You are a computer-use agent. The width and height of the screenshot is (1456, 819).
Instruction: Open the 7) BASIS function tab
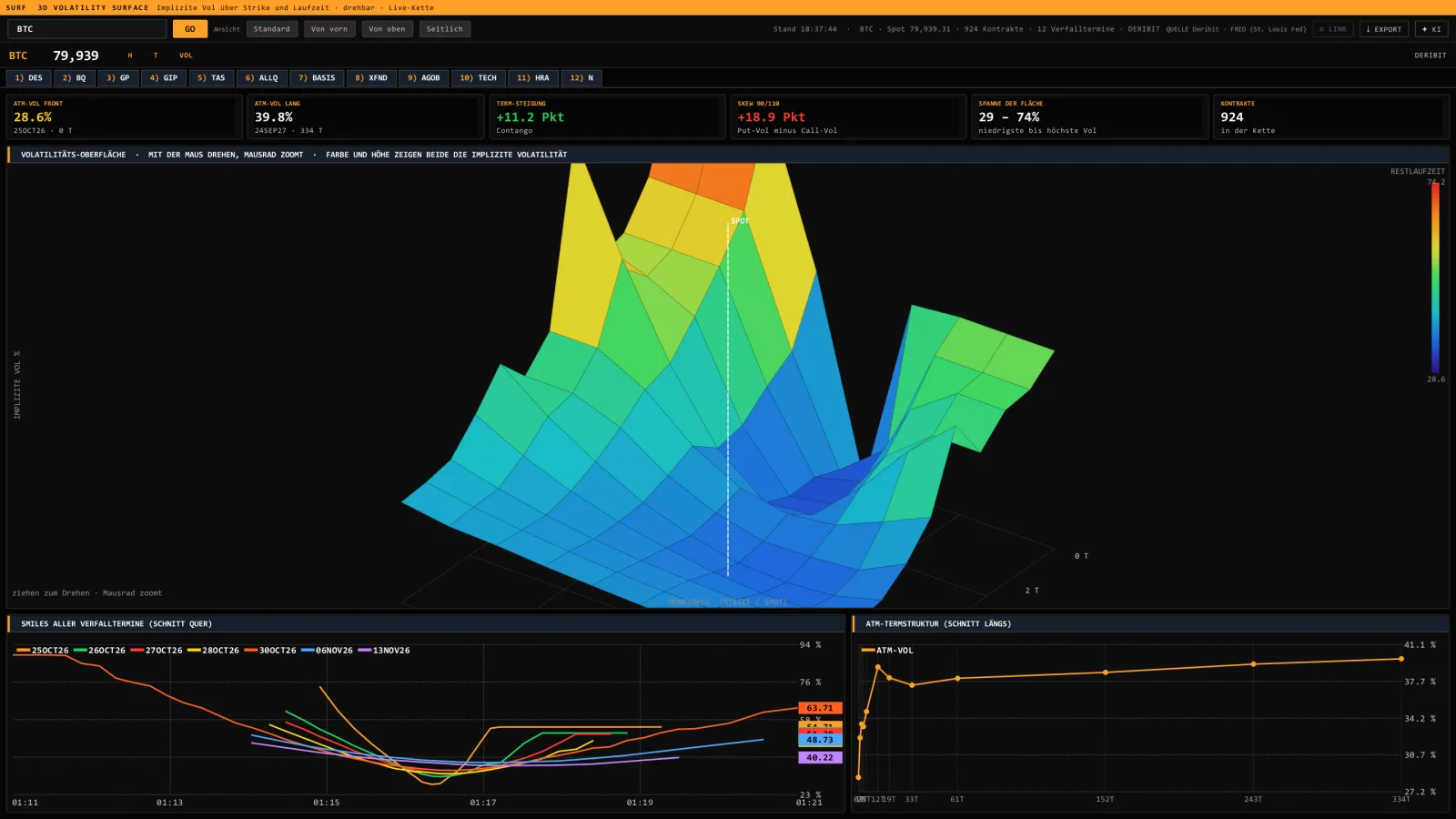(x=318, y=78)
